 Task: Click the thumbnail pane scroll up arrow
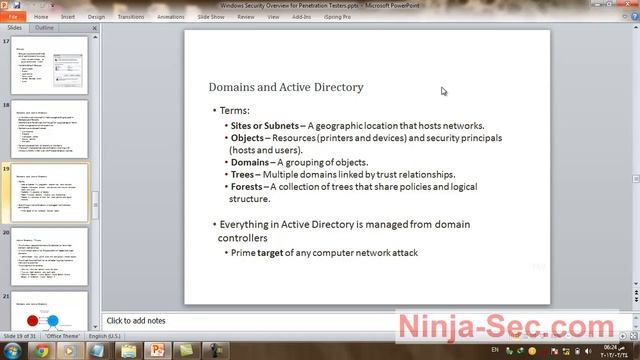(x=96, y=37)
